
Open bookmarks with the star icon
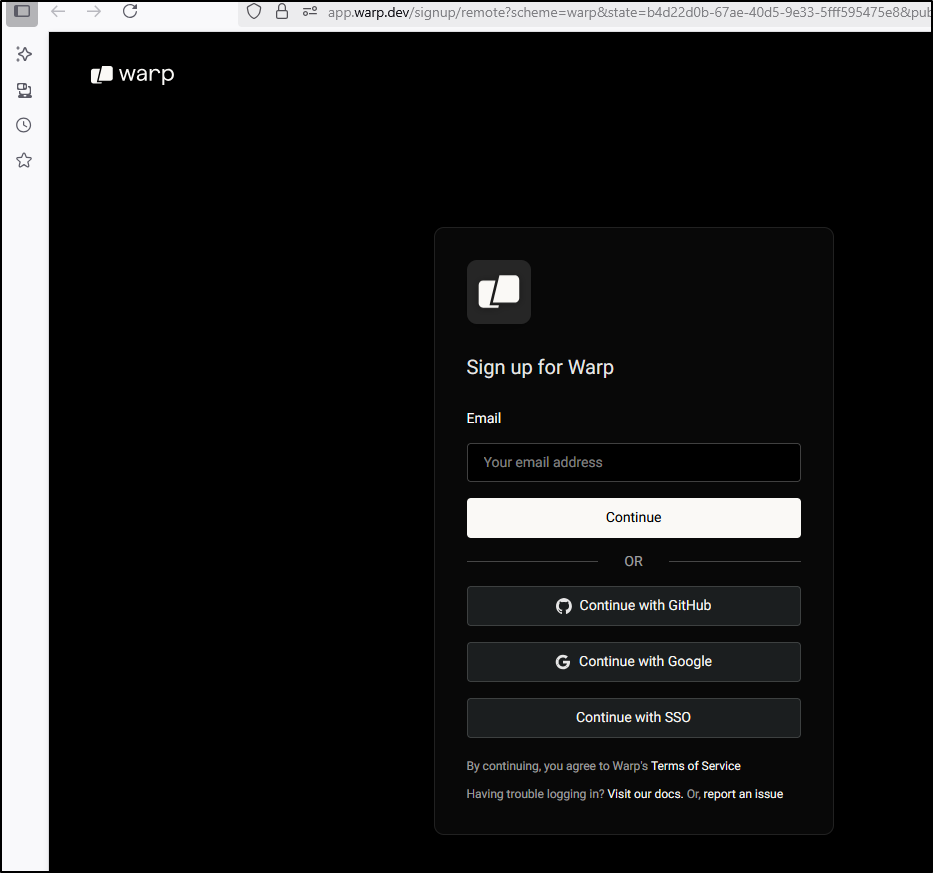coord(24,159)
